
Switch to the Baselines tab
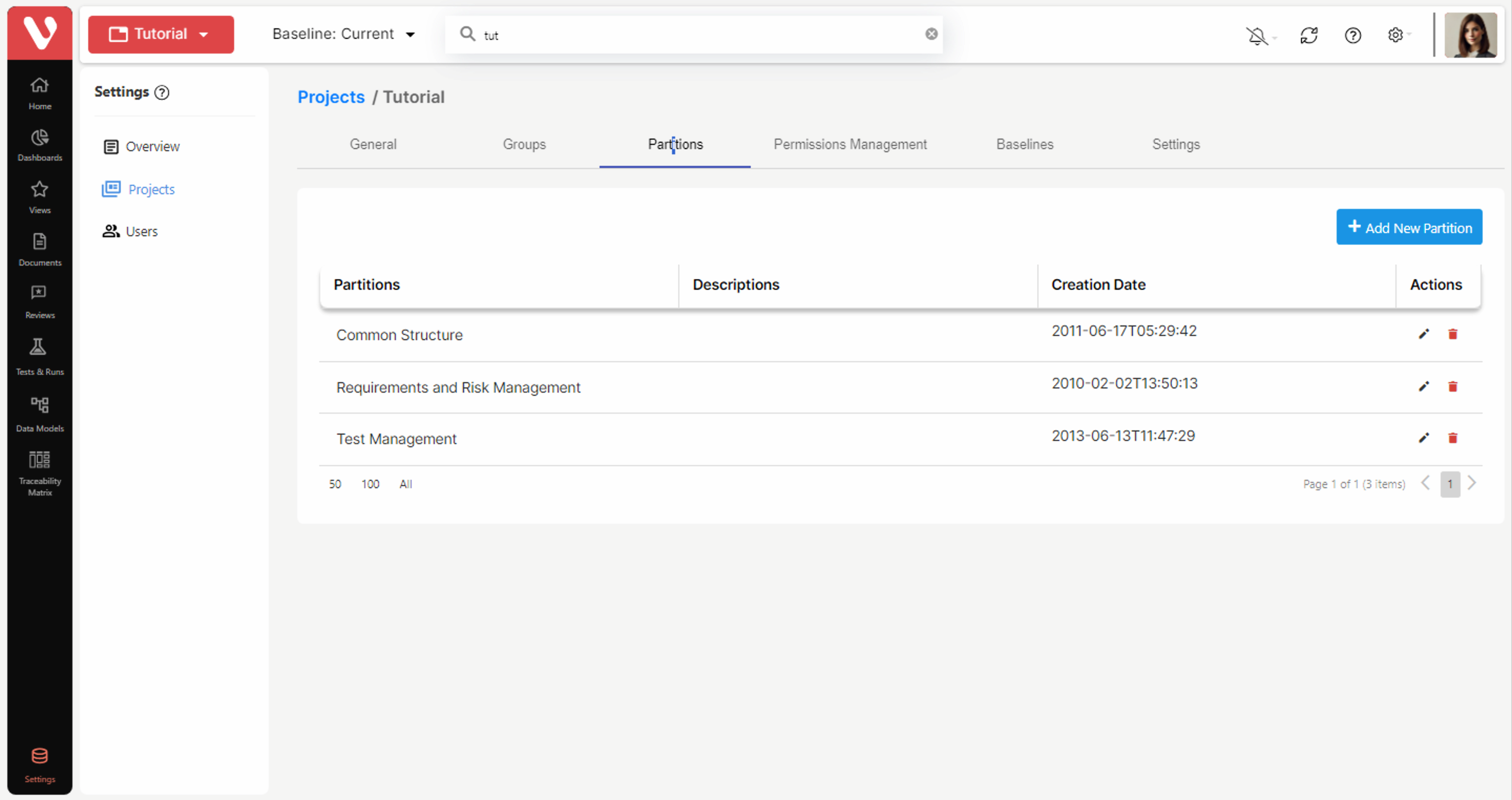pos(1024,144)
